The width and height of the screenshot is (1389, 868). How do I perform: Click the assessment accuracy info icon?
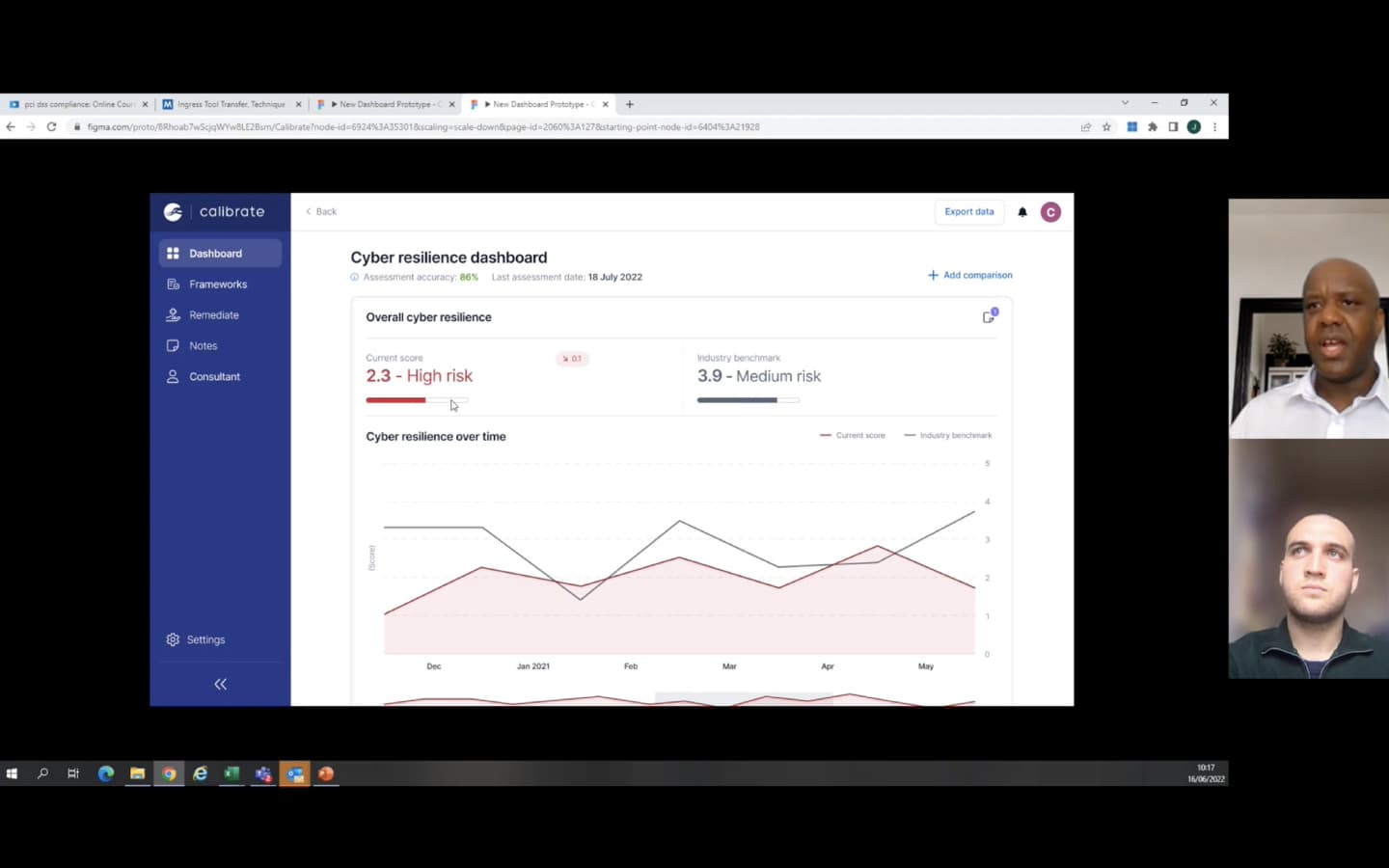[x=354, y=277]
